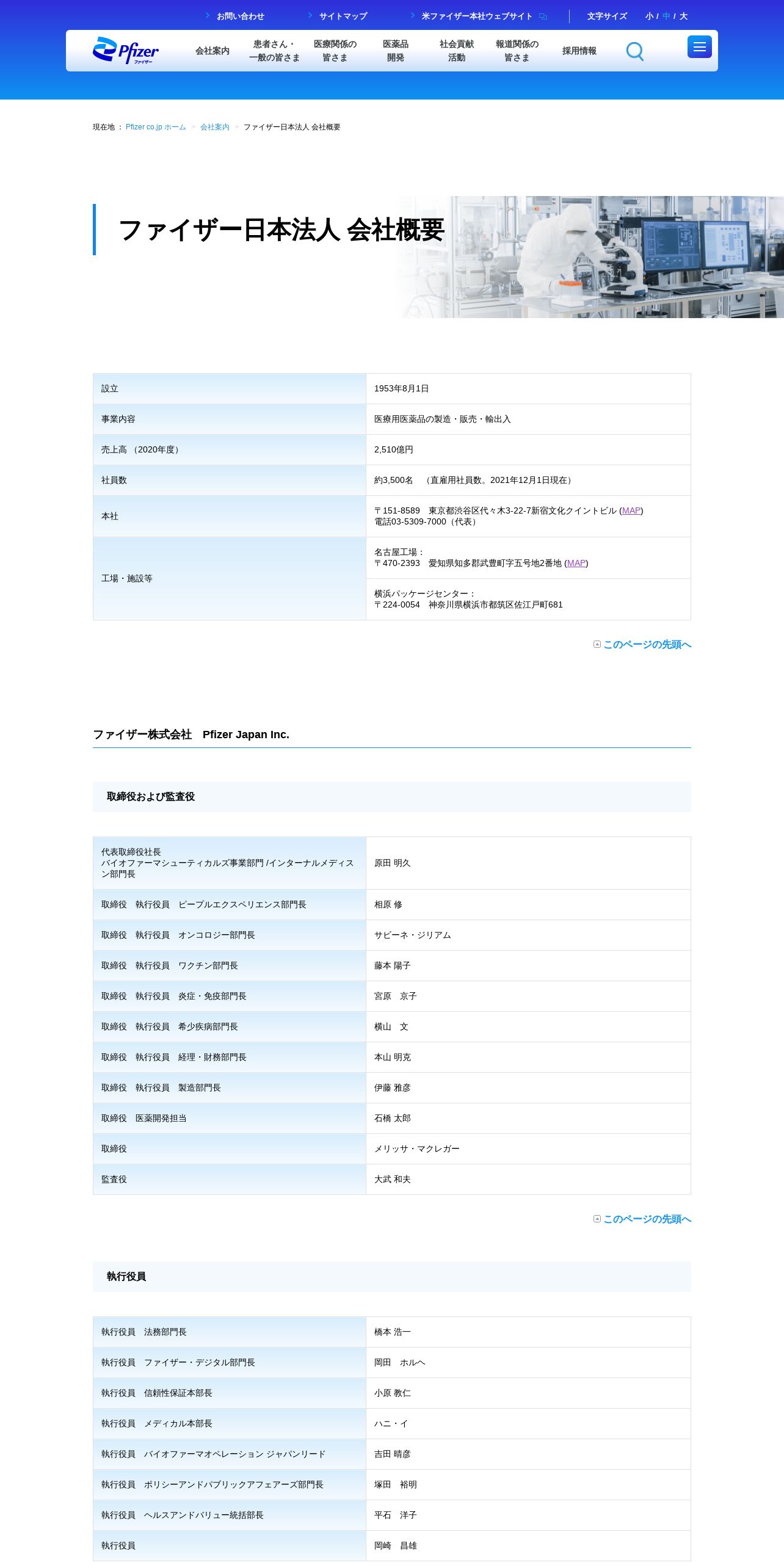Image resolution: width=784 pixels, height=1568 pixels.
Task: Click 執行役員 法務部門長 role cell
Action: (x=230, y=1332)
